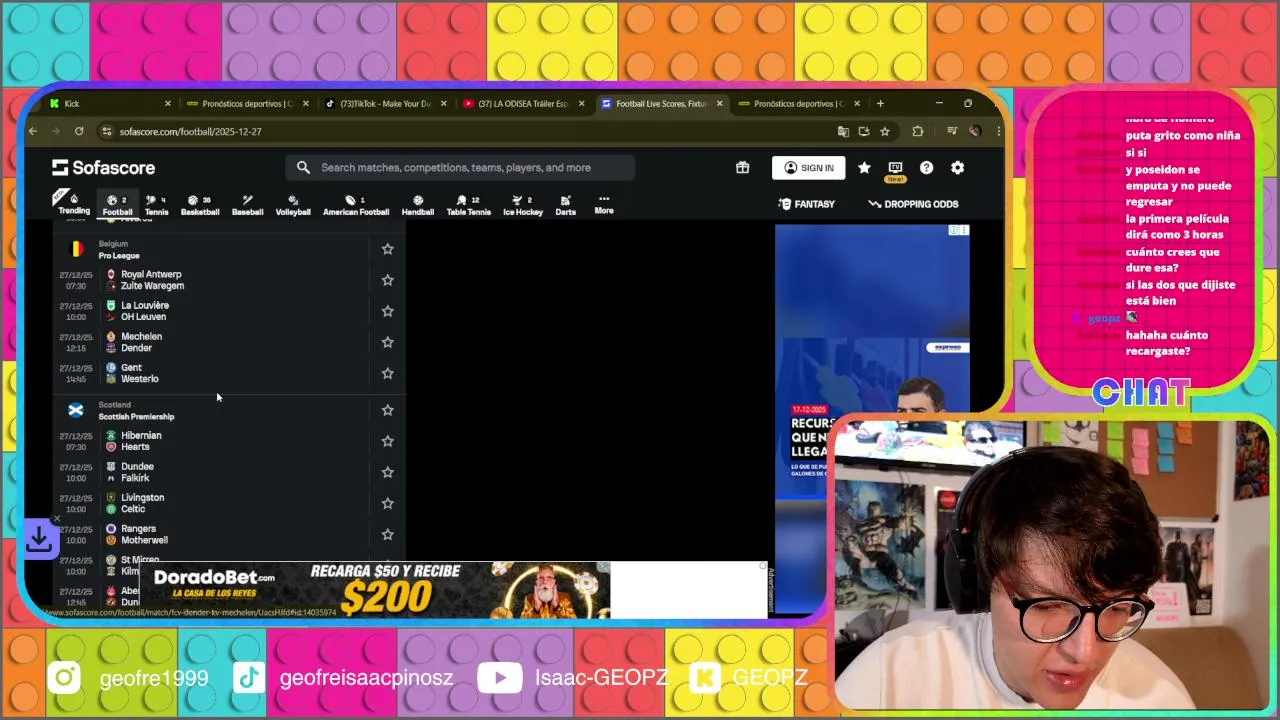Click the Sofascore logo
The image size is (1280, 720).
click(104, 167)
